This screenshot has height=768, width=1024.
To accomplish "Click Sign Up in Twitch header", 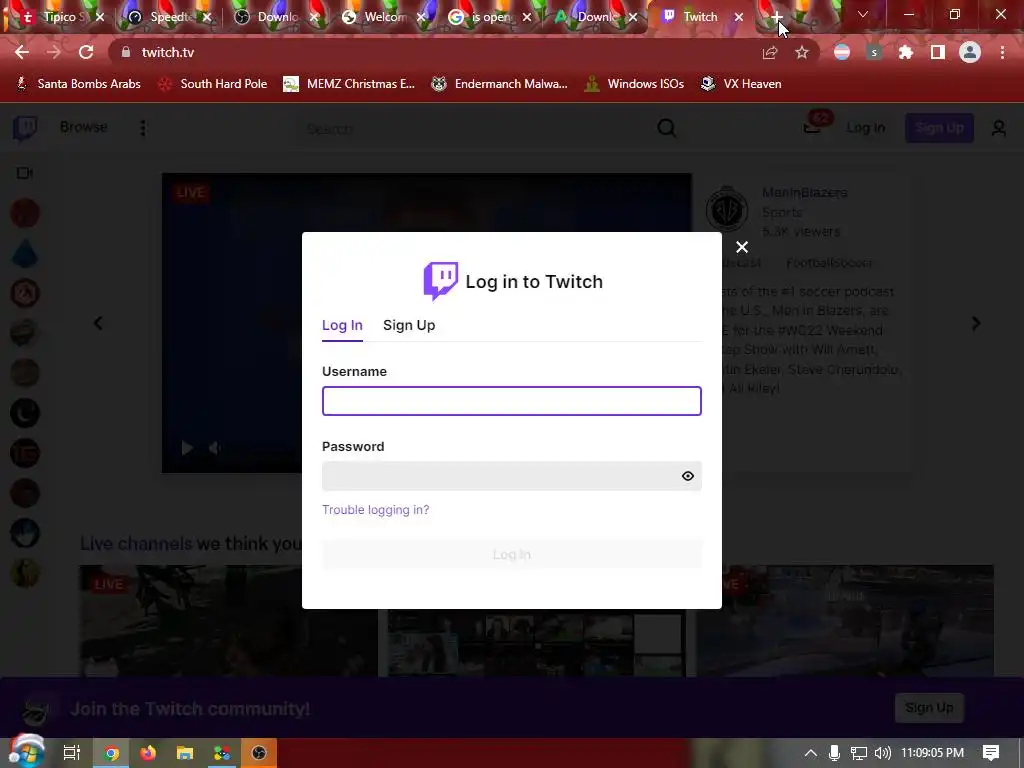I will pyautogui.click(x=939, y=128).
